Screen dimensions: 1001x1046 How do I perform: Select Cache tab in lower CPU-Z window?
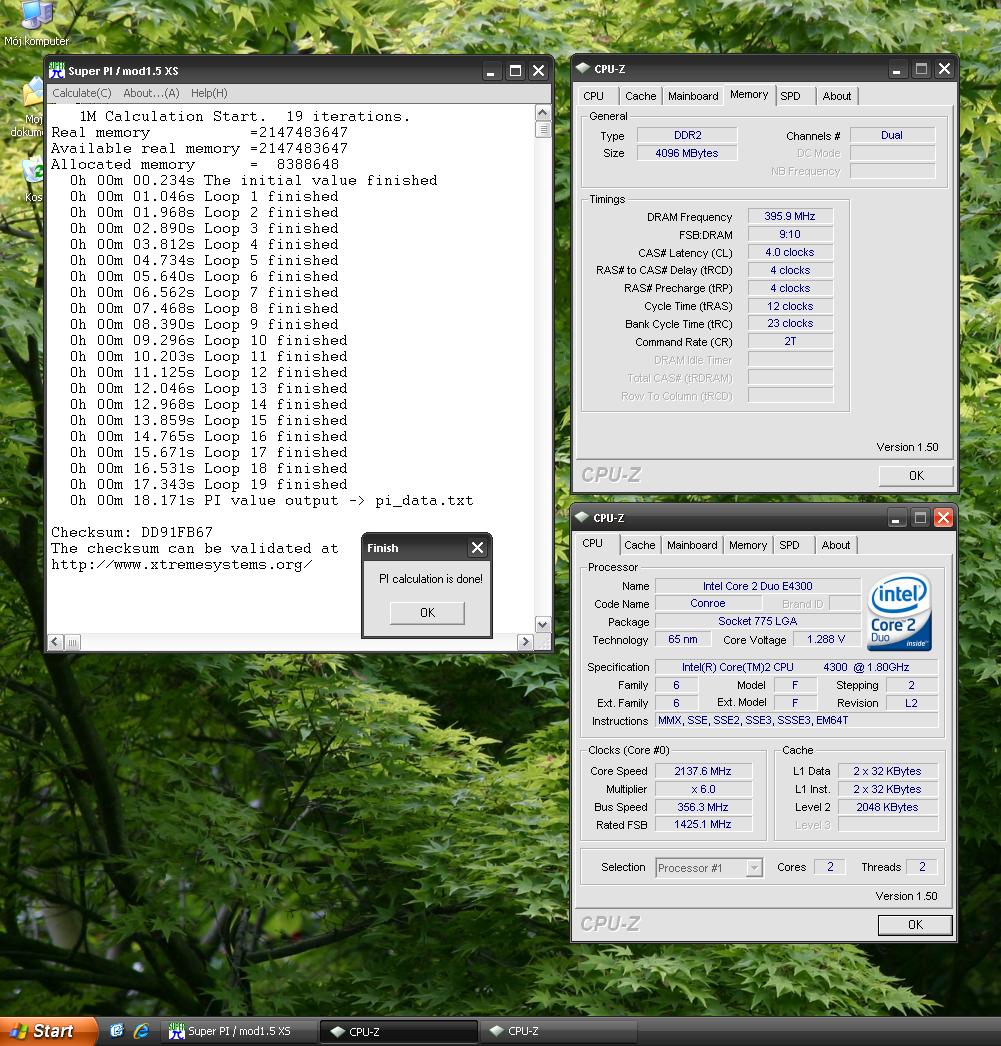[x=639, y=545]
